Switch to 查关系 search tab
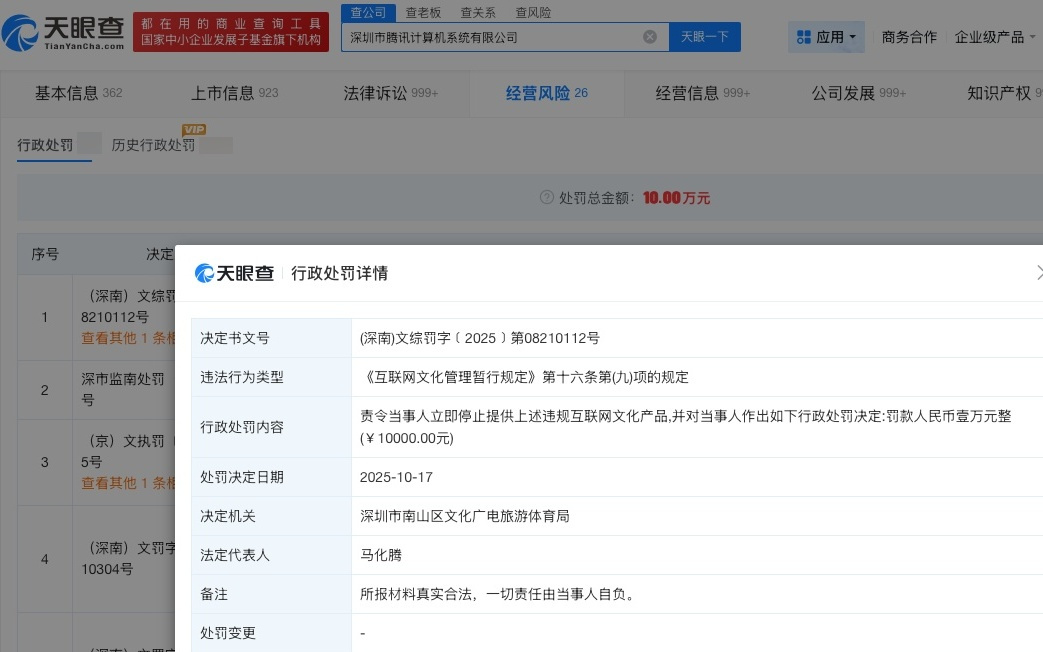 (x=478, y=13)
